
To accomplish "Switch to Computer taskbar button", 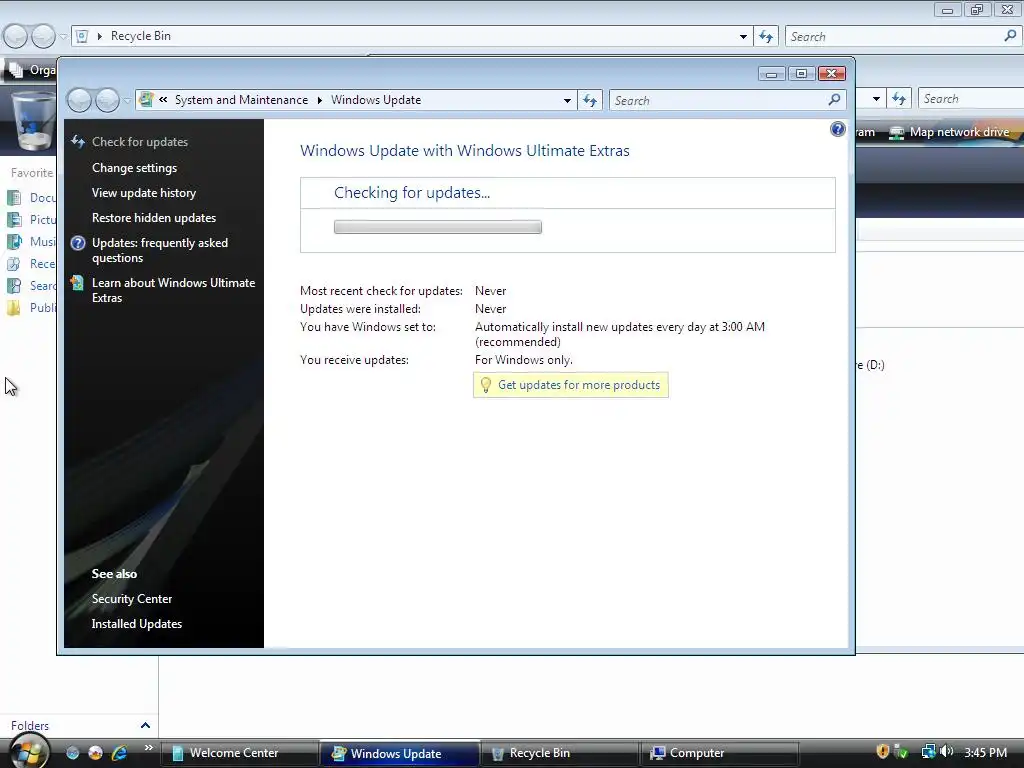I will tap(720, 753).
